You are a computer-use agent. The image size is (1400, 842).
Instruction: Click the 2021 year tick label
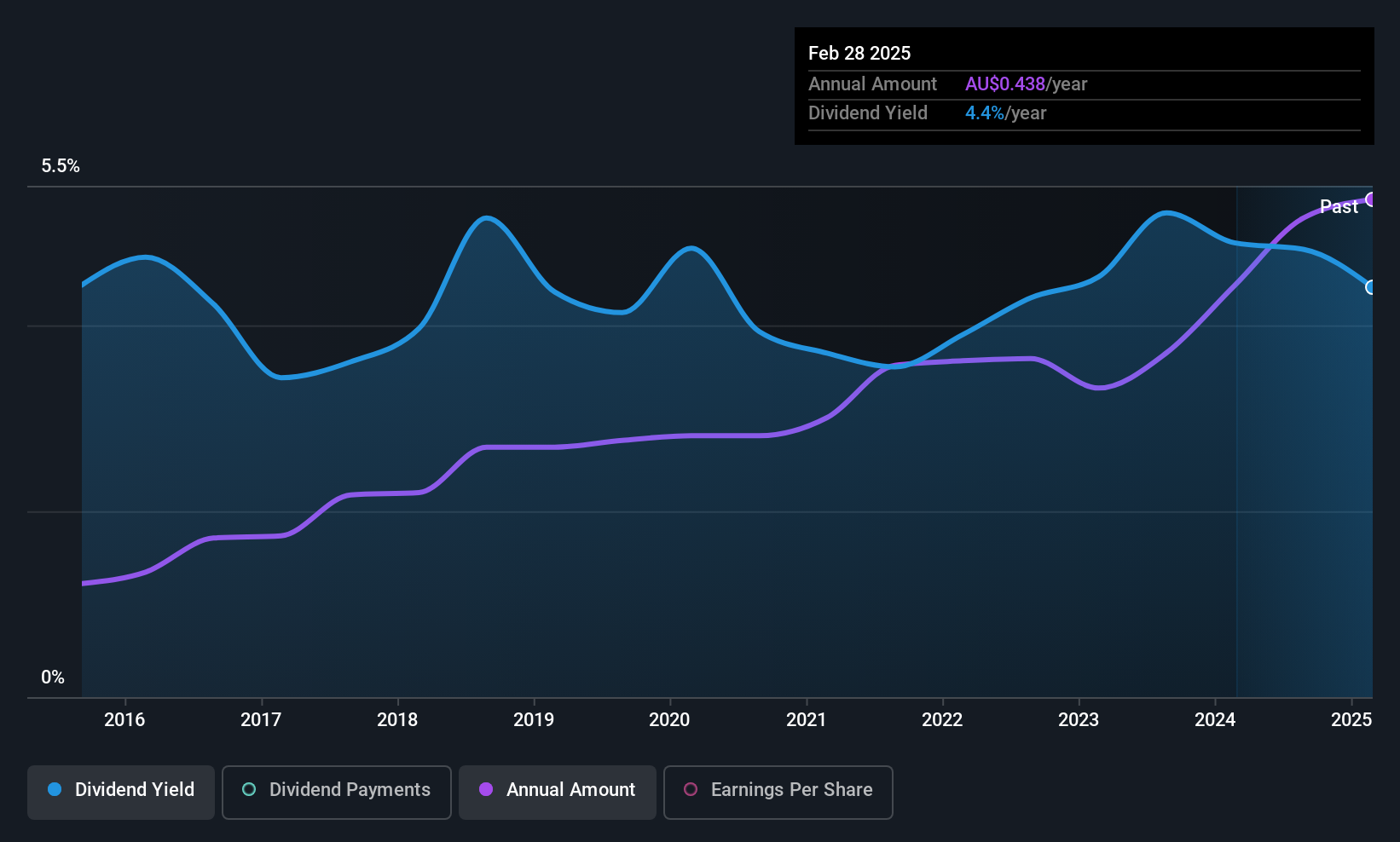[x=806, y=720]
